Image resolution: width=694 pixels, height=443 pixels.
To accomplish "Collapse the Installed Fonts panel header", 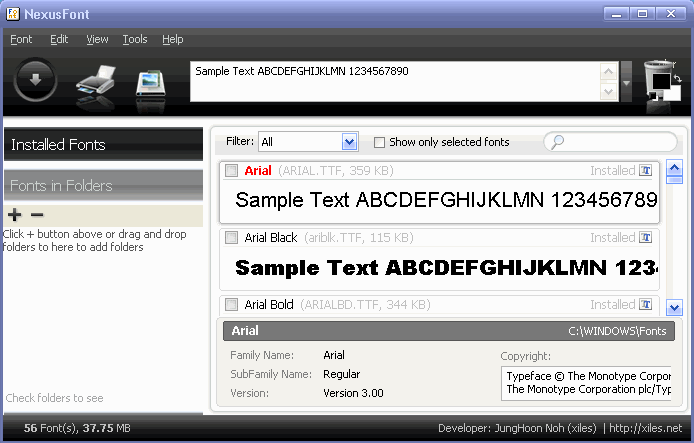I will (103, 145).
